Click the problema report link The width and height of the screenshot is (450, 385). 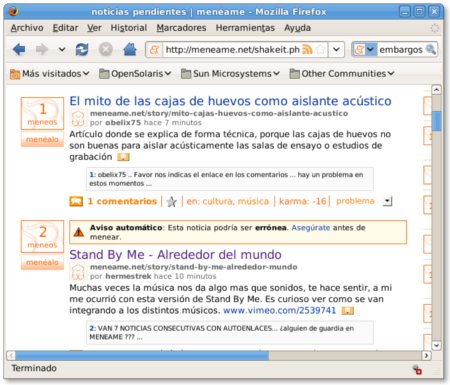coord(355,201)
